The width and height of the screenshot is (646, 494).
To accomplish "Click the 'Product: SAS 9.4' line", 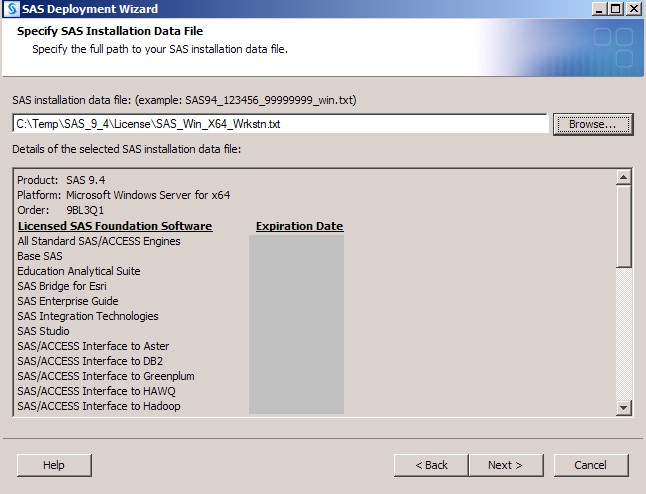I will click(61, 180).
